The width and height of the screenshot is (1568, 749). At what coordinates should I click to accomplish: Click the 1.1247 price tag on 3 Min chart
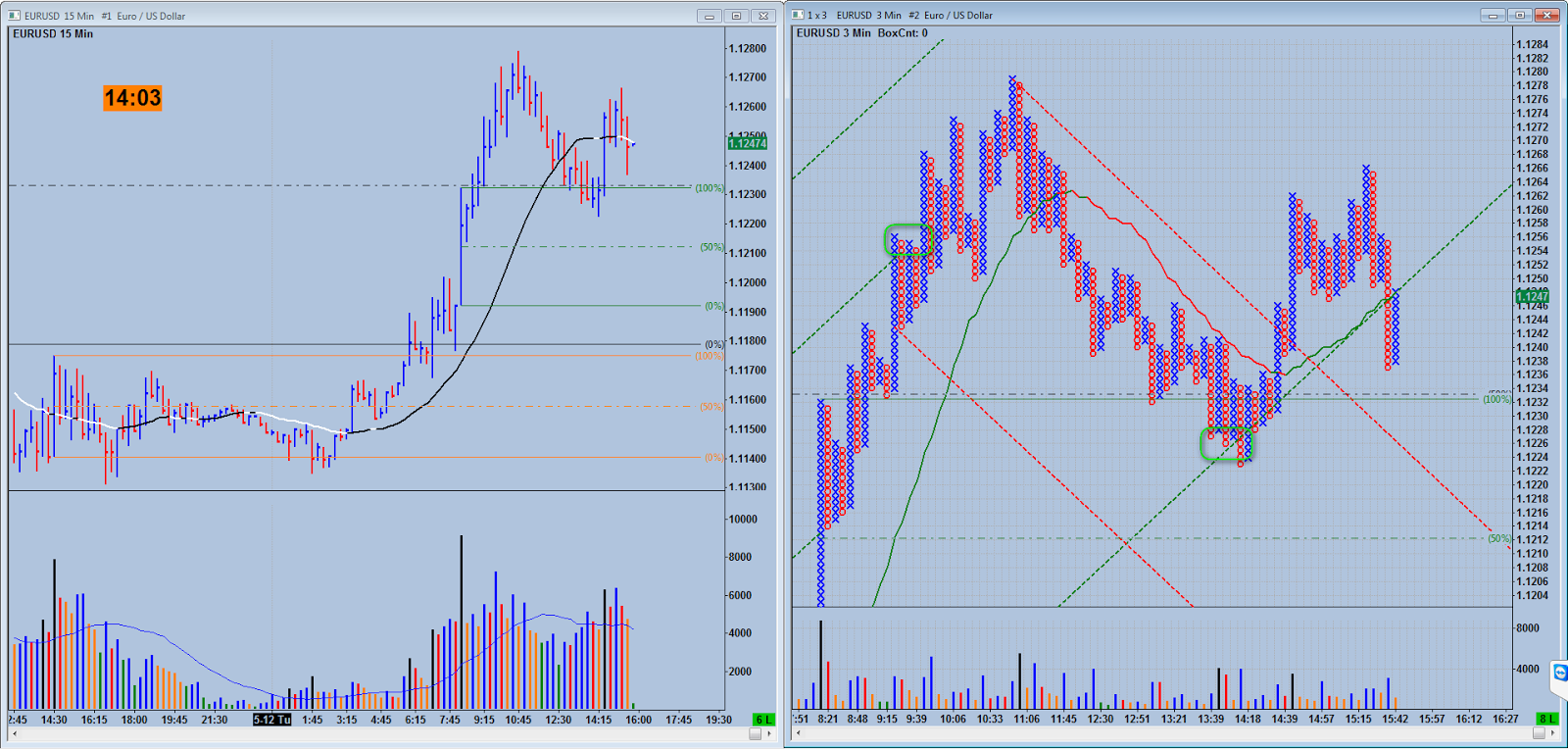[1533, 296]
